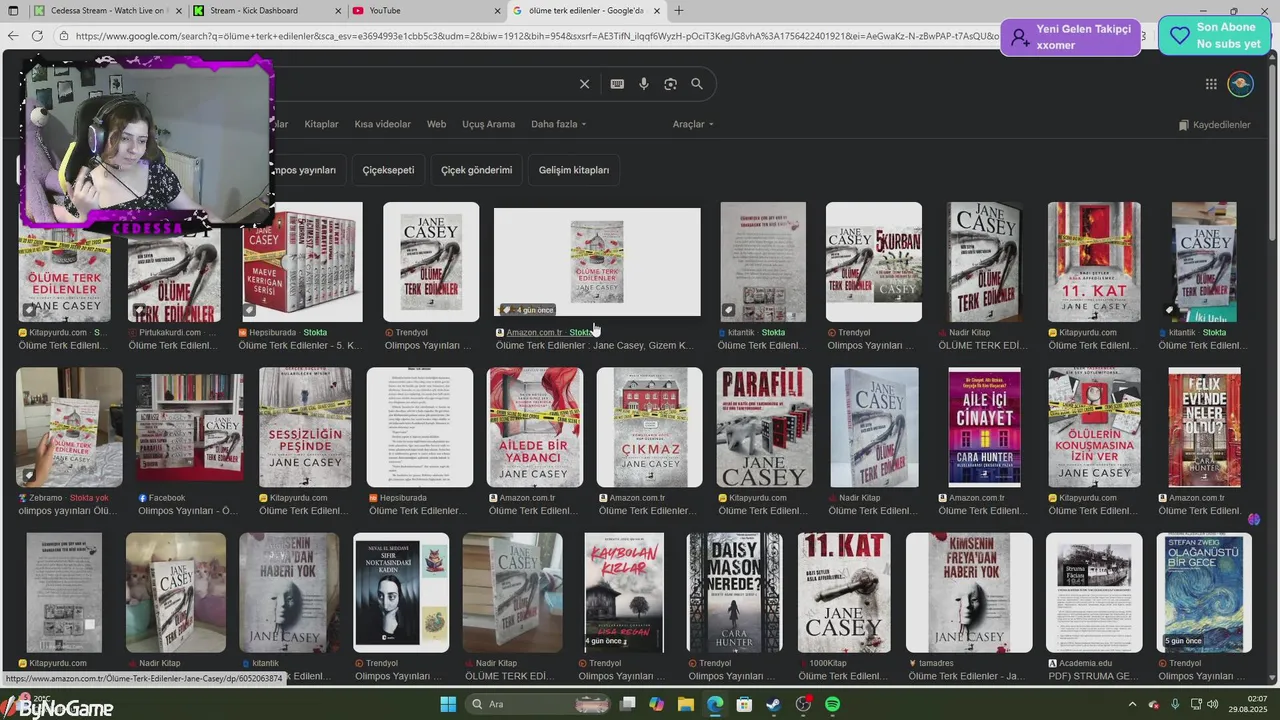Open the Google apps grid

pyautogui.click(x=1211, y=84)
